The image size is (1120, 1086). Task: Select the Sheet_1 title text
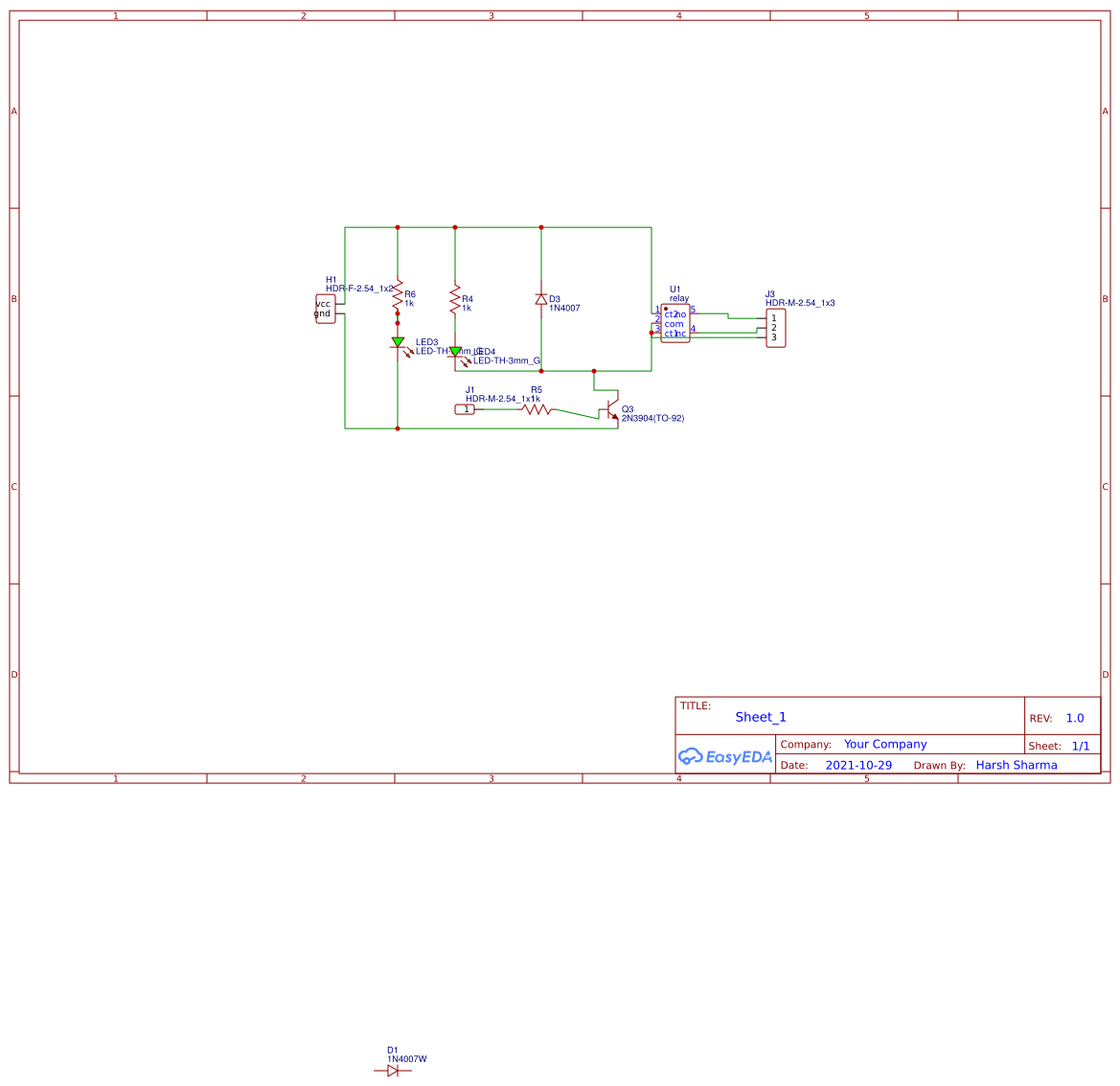[760, 717]
